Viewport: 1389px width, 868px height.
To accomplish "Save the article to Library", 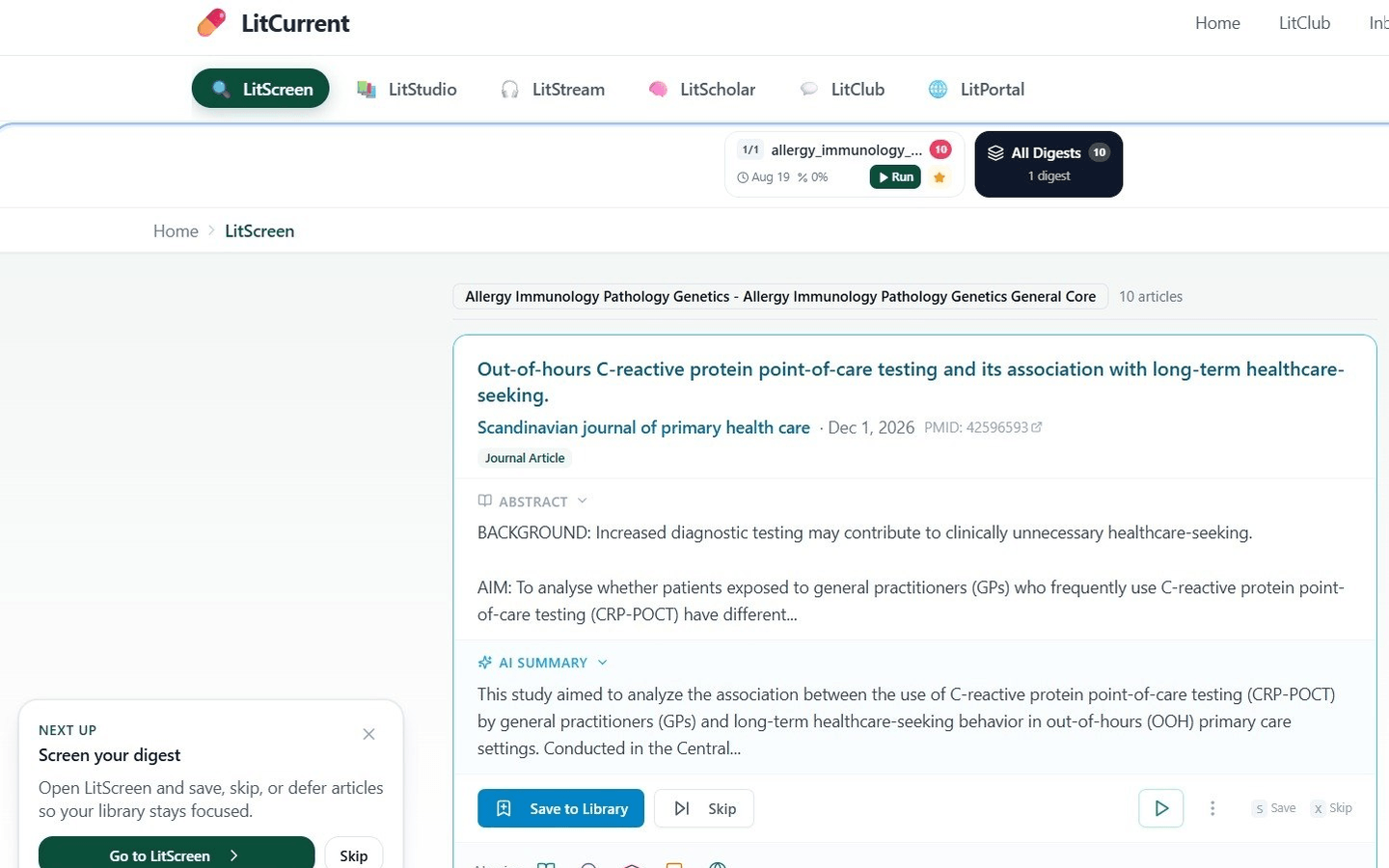I will coord(561,808).
